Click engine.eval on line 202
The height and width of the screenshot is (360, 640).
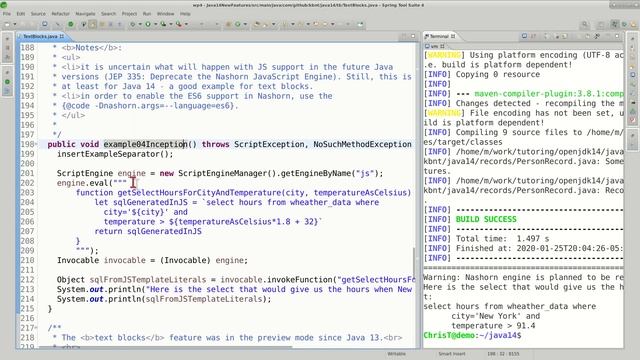[x=82, y=183]
